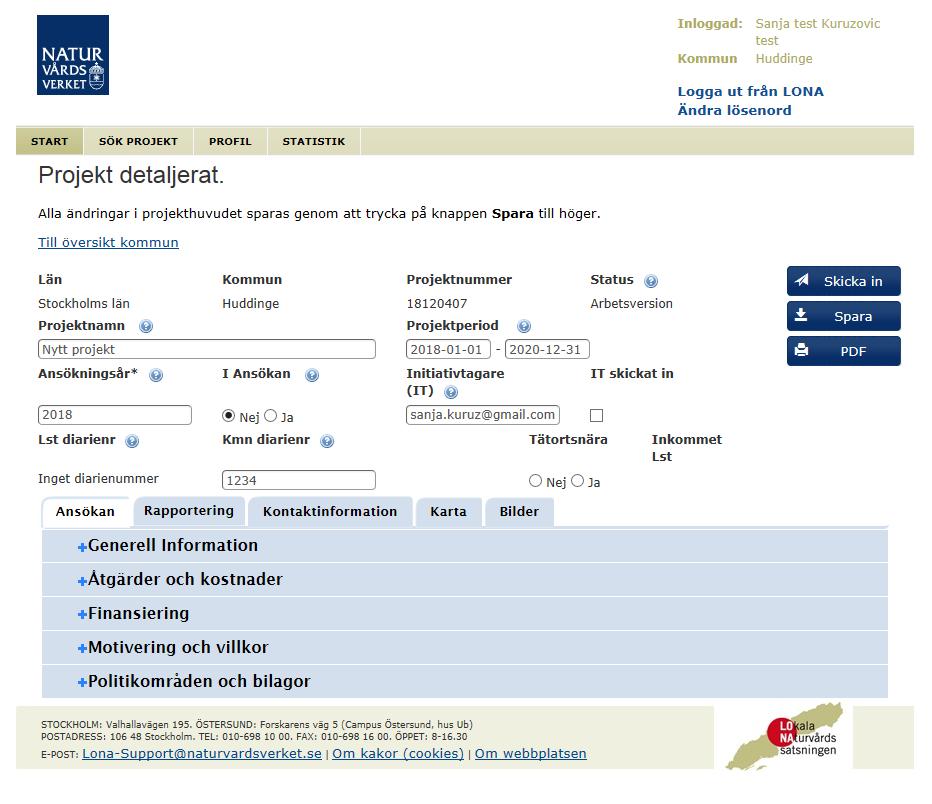The image size is (932, 804).
Task: Follow the Till översikt kommun link
Action: click(x=108, y=242)
